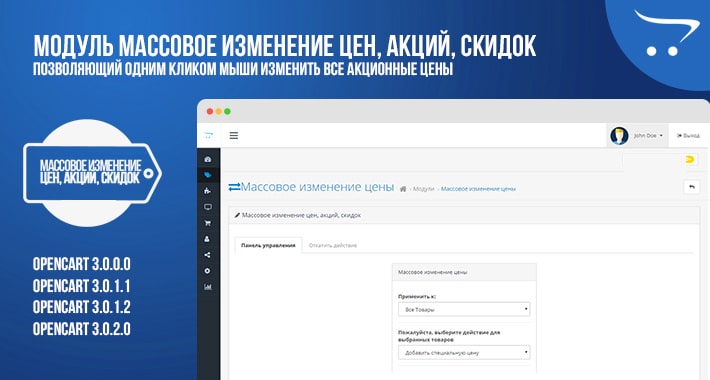The height and width of the screenshot is (380, 710).
Task: Click the OpenCart cart logo in corner
Action: click(x=666, y=33)
